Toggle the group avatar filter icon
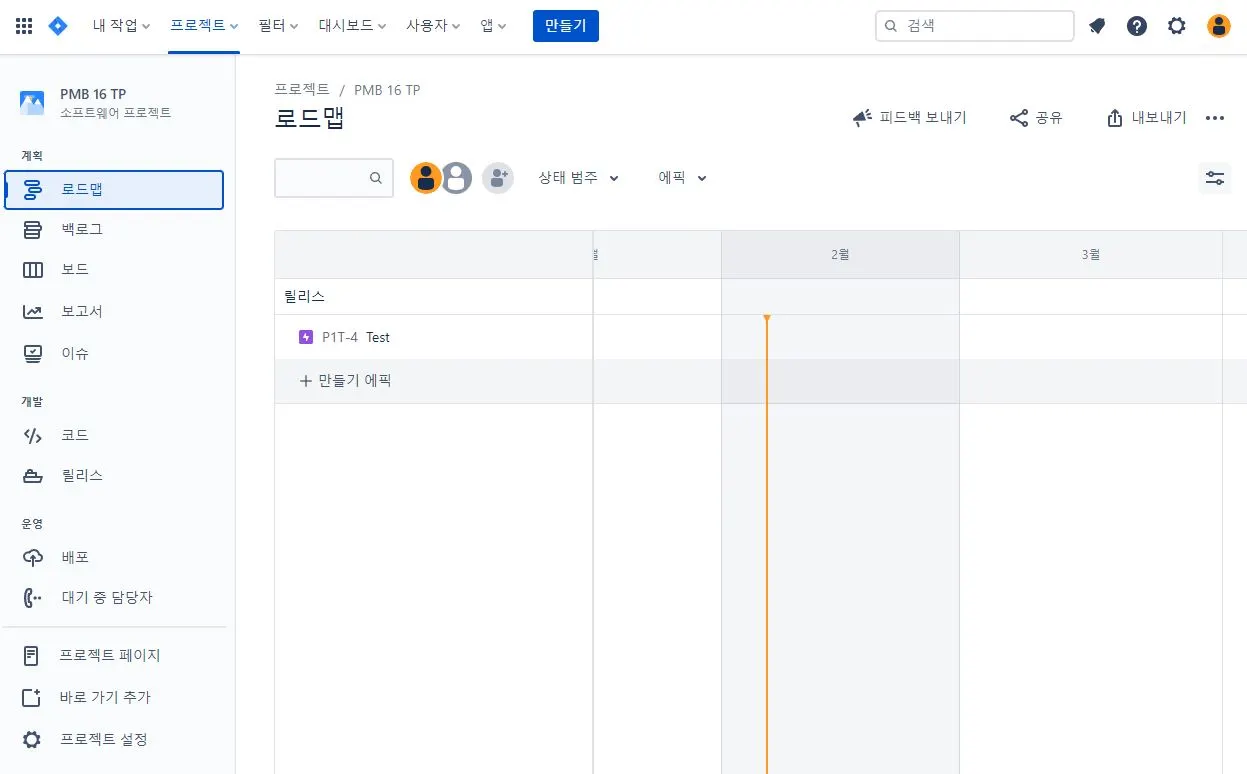Viewport: 1247px width, 774px height. [x=497, y=177]
